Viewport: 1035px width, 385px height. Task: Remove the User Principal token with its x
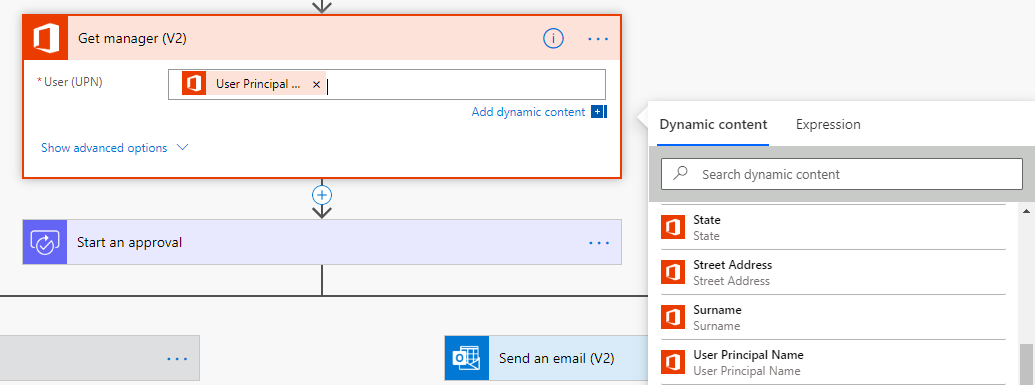tap(316, 85)
